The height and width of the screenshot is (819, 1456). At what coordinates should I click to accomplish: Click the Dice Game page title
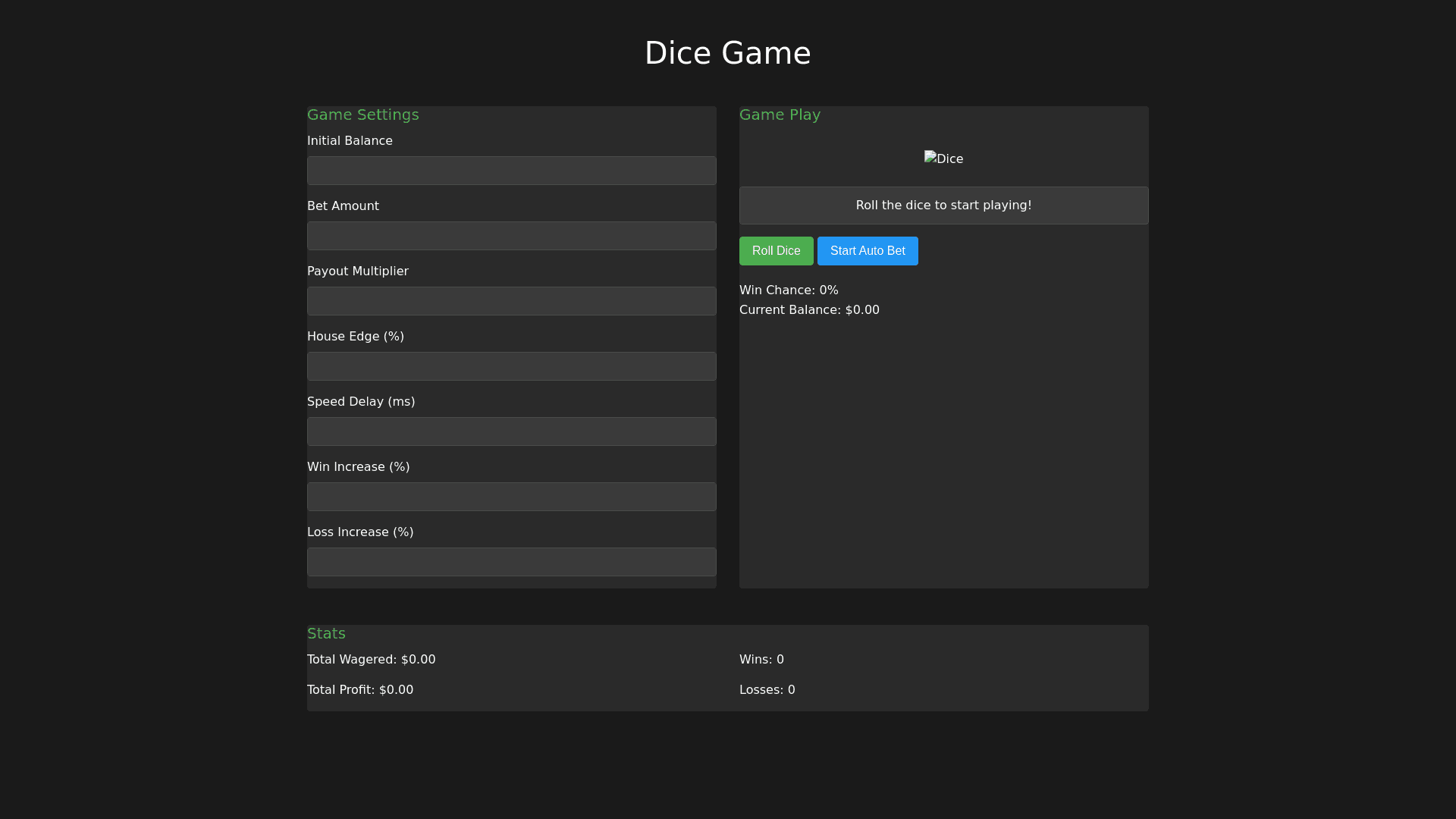[727, 53]
